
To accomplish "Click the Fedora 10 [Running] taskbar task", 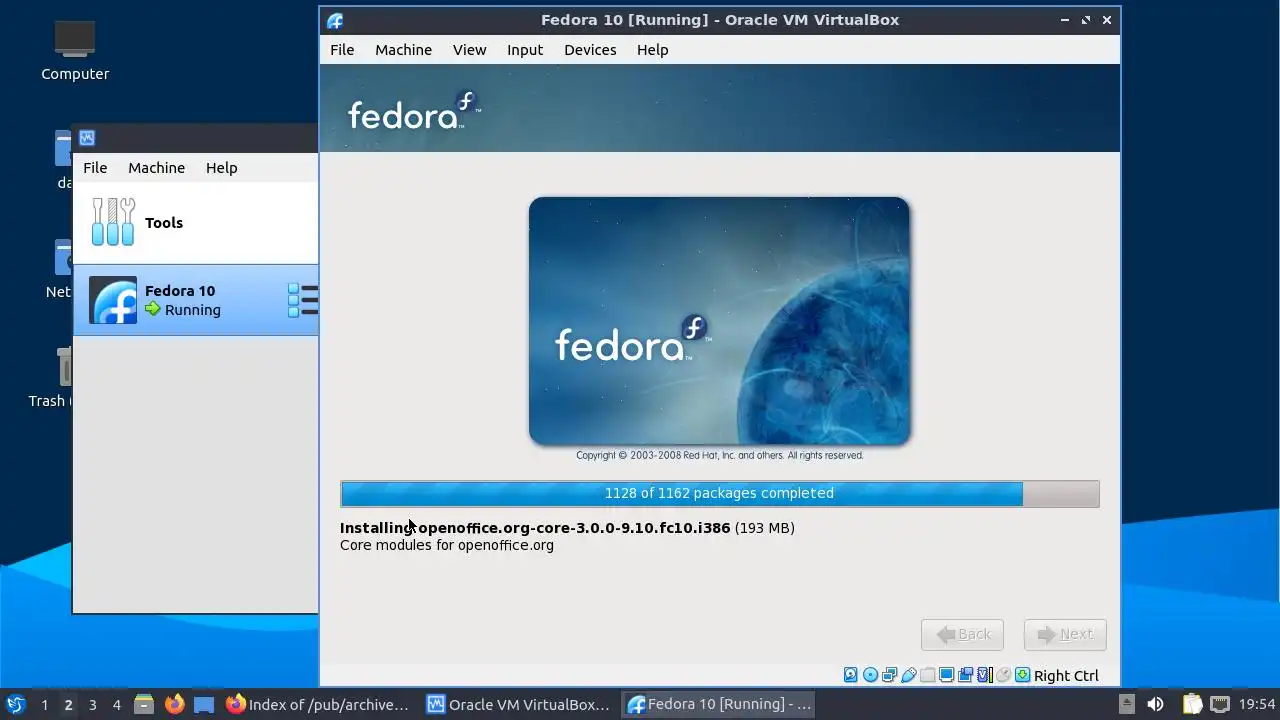I will (x=718, y=704).
